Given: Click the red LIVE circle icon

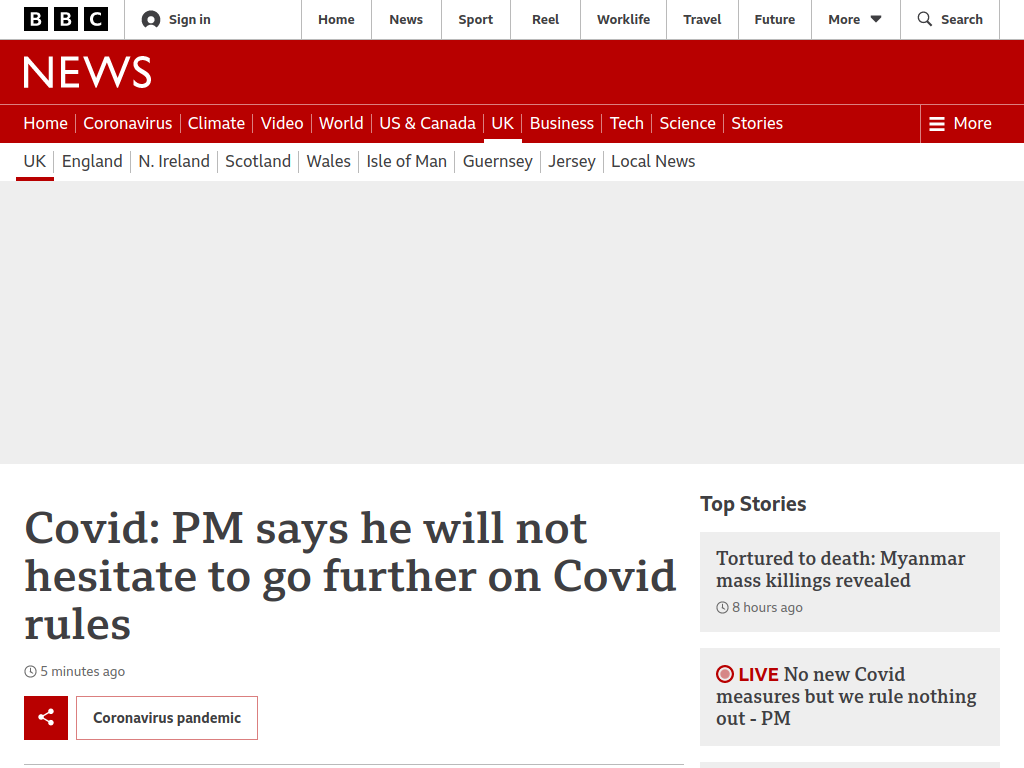Looking at the screenshot, I should (725, 674).
